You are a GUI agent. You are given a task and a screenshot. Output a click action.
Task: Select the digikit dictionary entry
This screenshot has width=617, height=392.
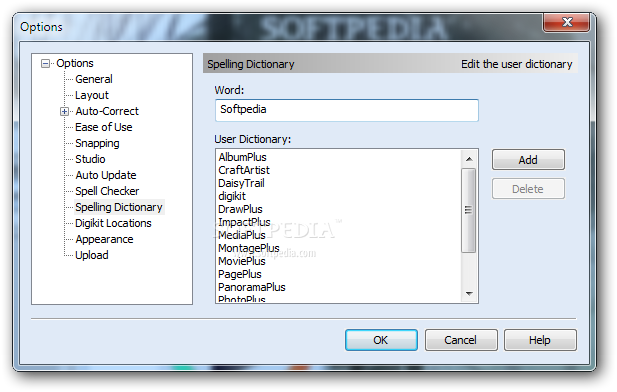(232, 196)
